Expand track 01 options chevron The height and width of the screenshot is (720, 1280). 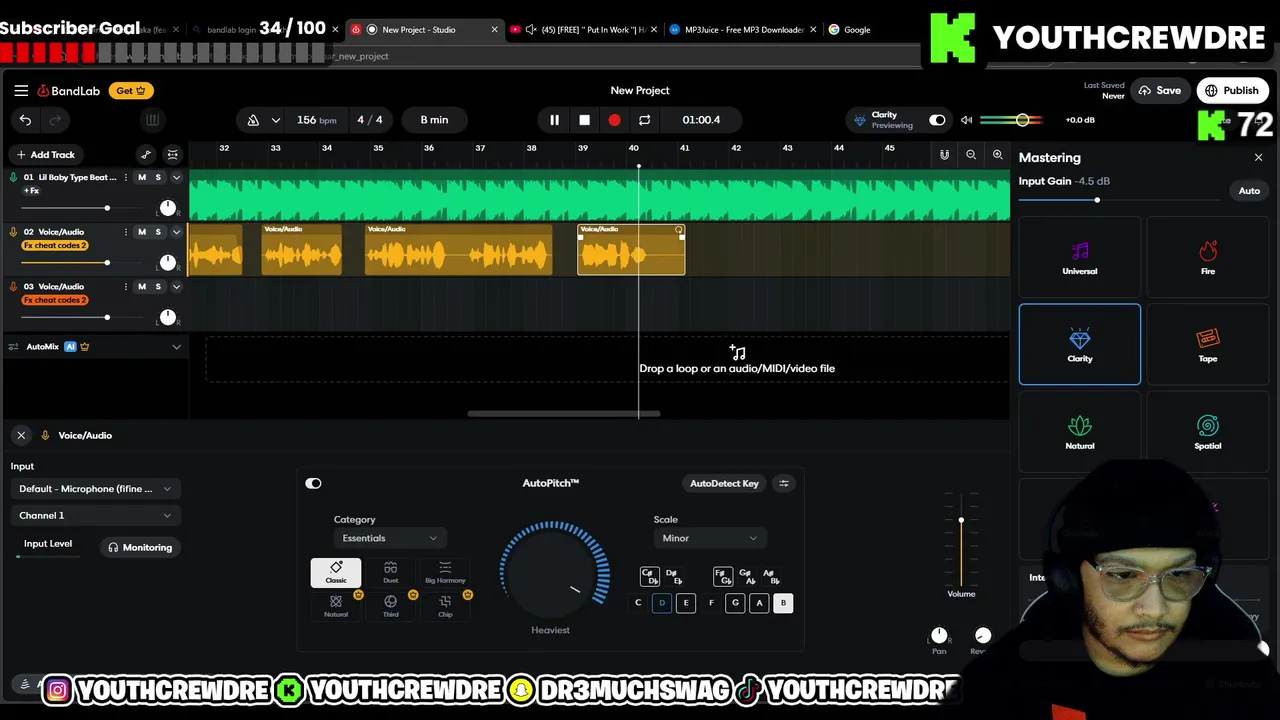[x=176, y=177]
